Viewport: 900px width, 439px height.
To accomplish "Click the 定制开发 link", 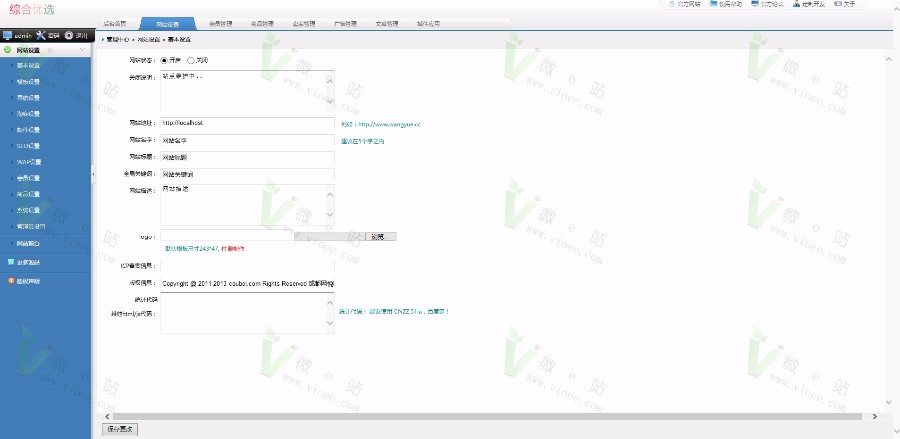I will (x=813, y=3).
